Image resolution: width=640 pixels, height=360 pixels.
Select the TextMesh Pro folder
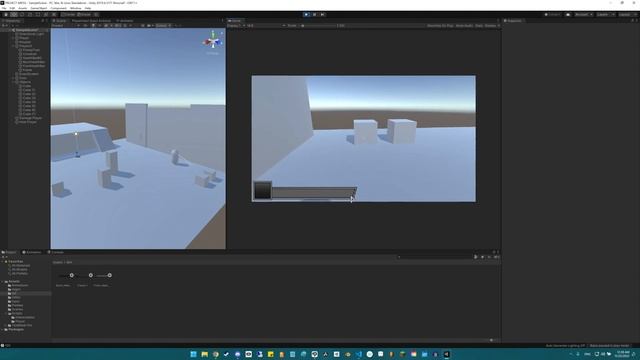22,325
